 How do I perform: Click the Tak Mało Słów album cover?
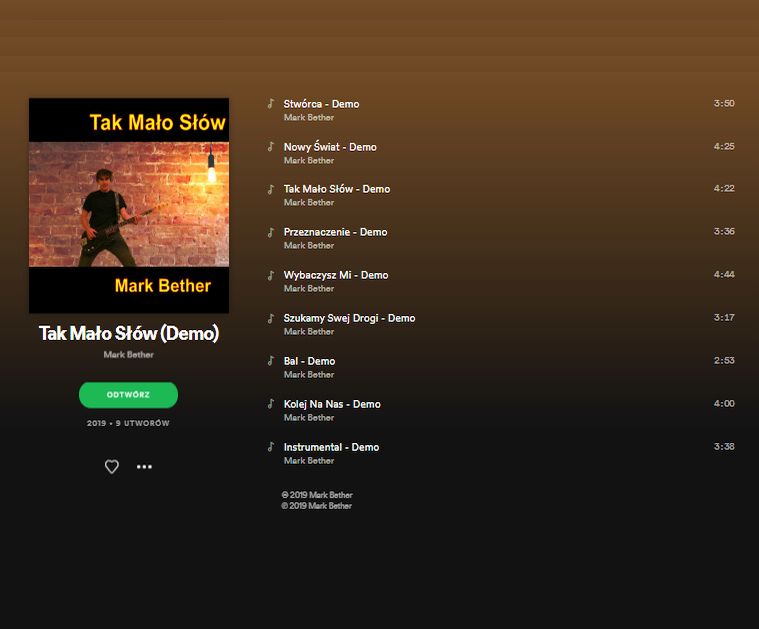click(x=129, y=206)
